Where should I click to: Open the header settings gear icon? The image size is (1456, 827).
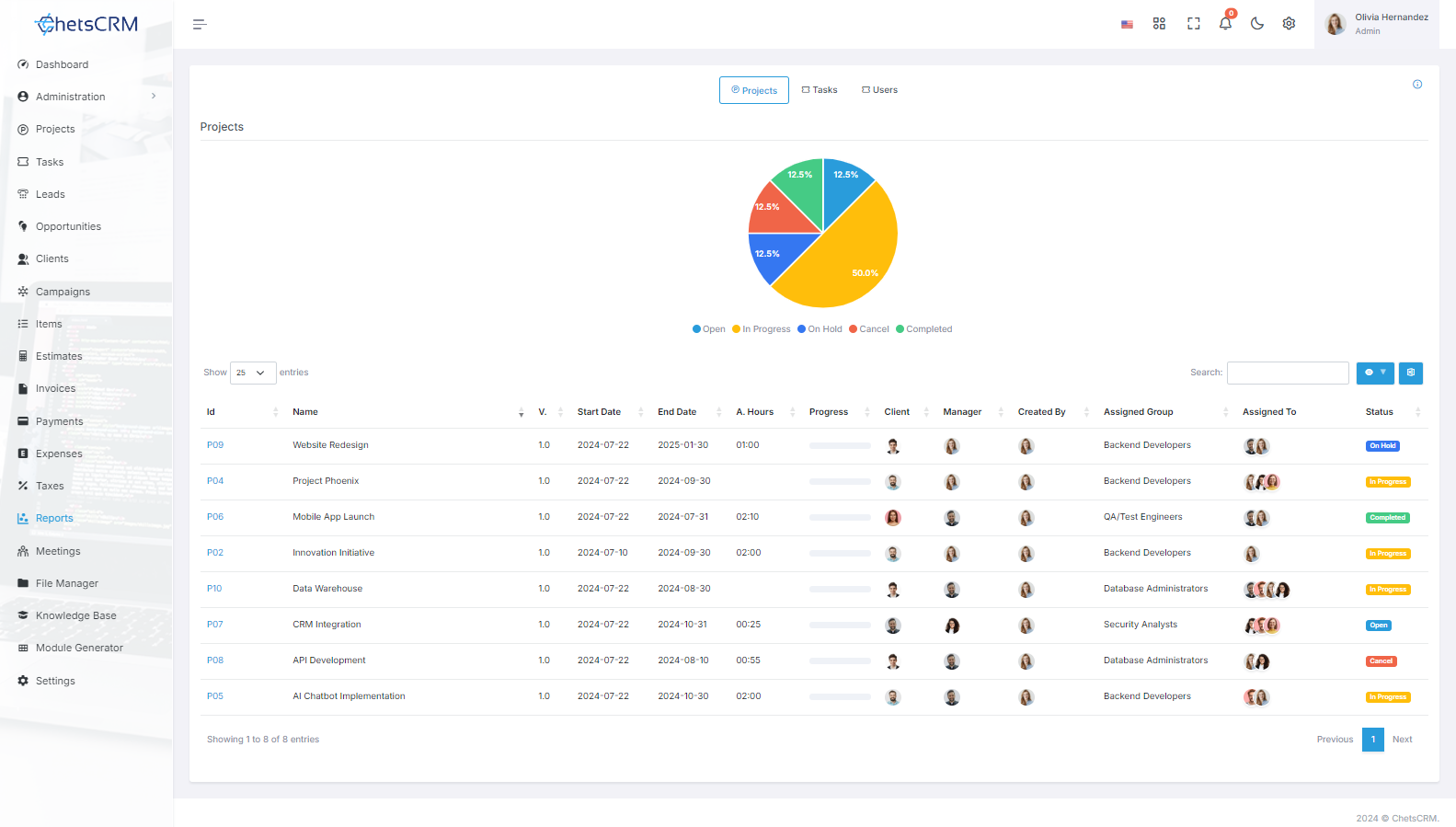tap(1289, 24)
